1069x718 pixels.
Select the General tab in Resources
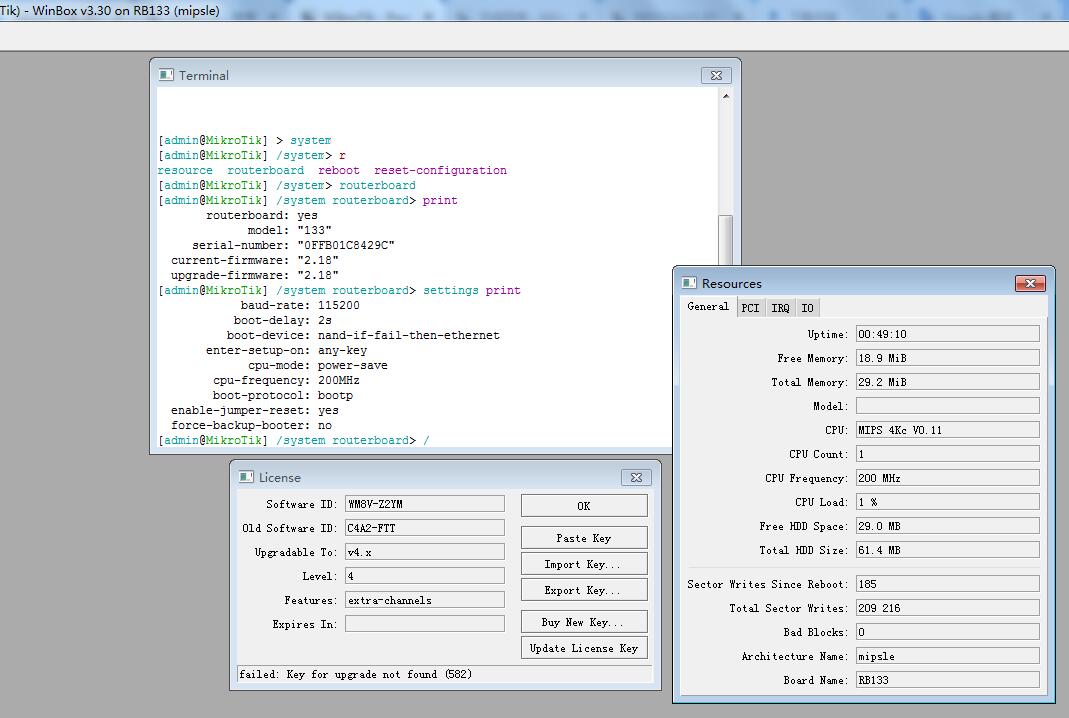point(708,307)
